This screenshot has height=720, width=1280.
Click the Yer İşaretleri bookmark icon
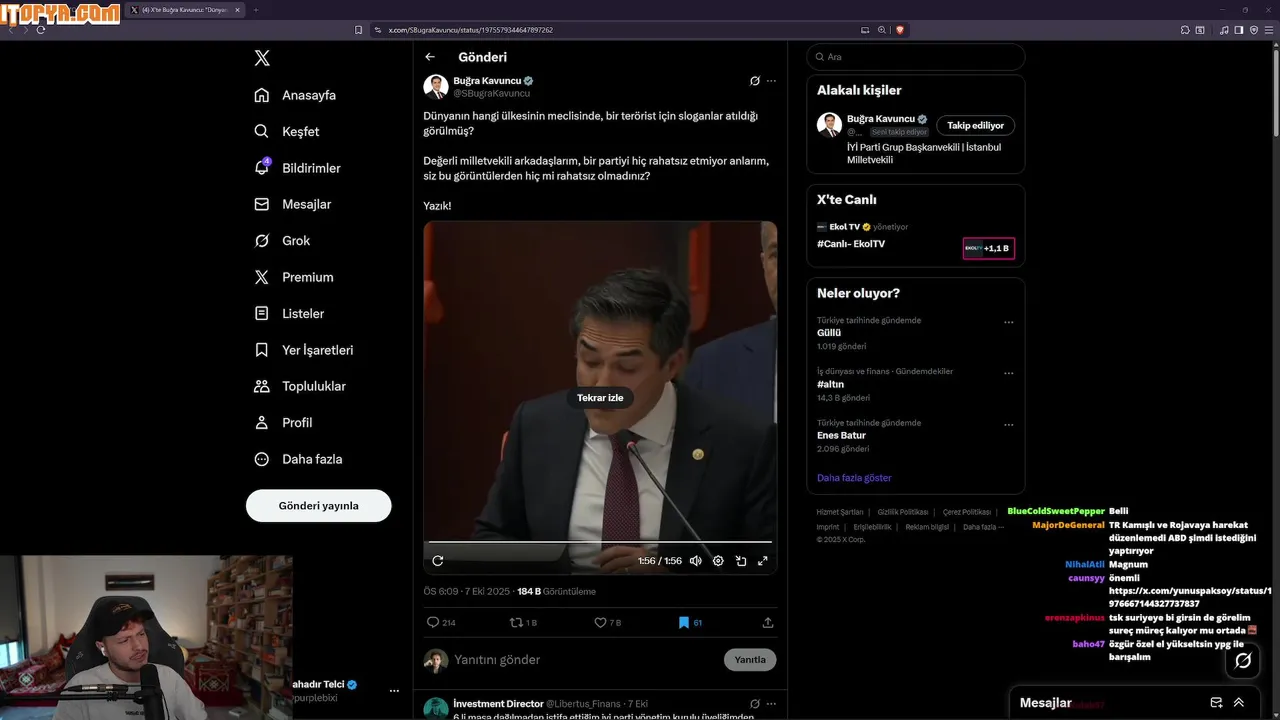[262, 350]
